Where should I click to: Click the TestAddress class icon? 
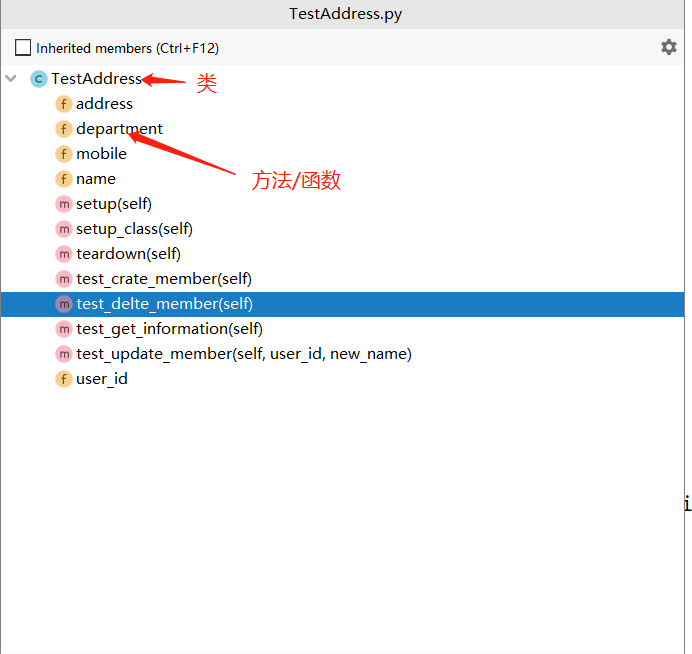(39, 79)
